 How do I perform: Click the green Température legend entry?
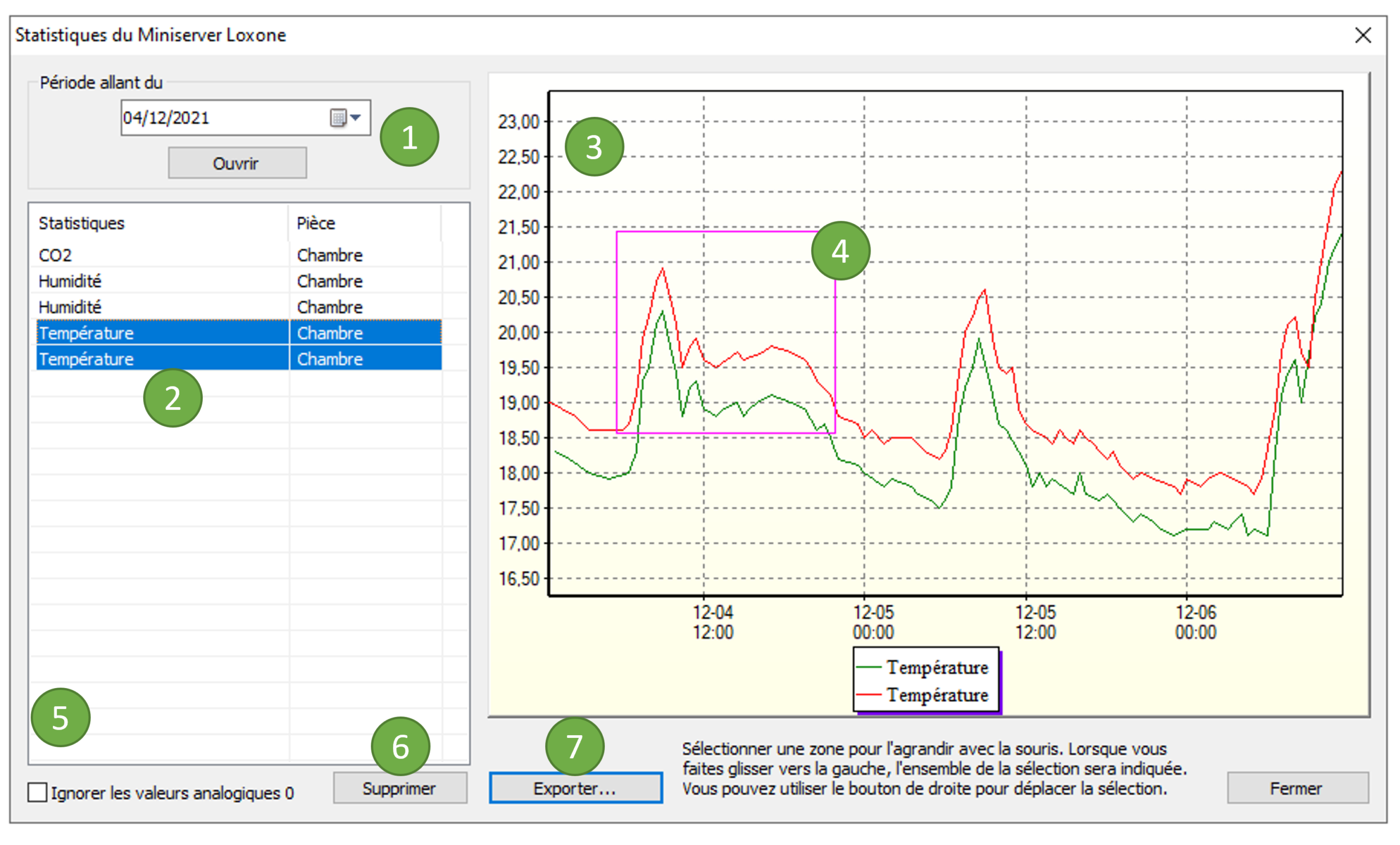[x=936, y=667]
